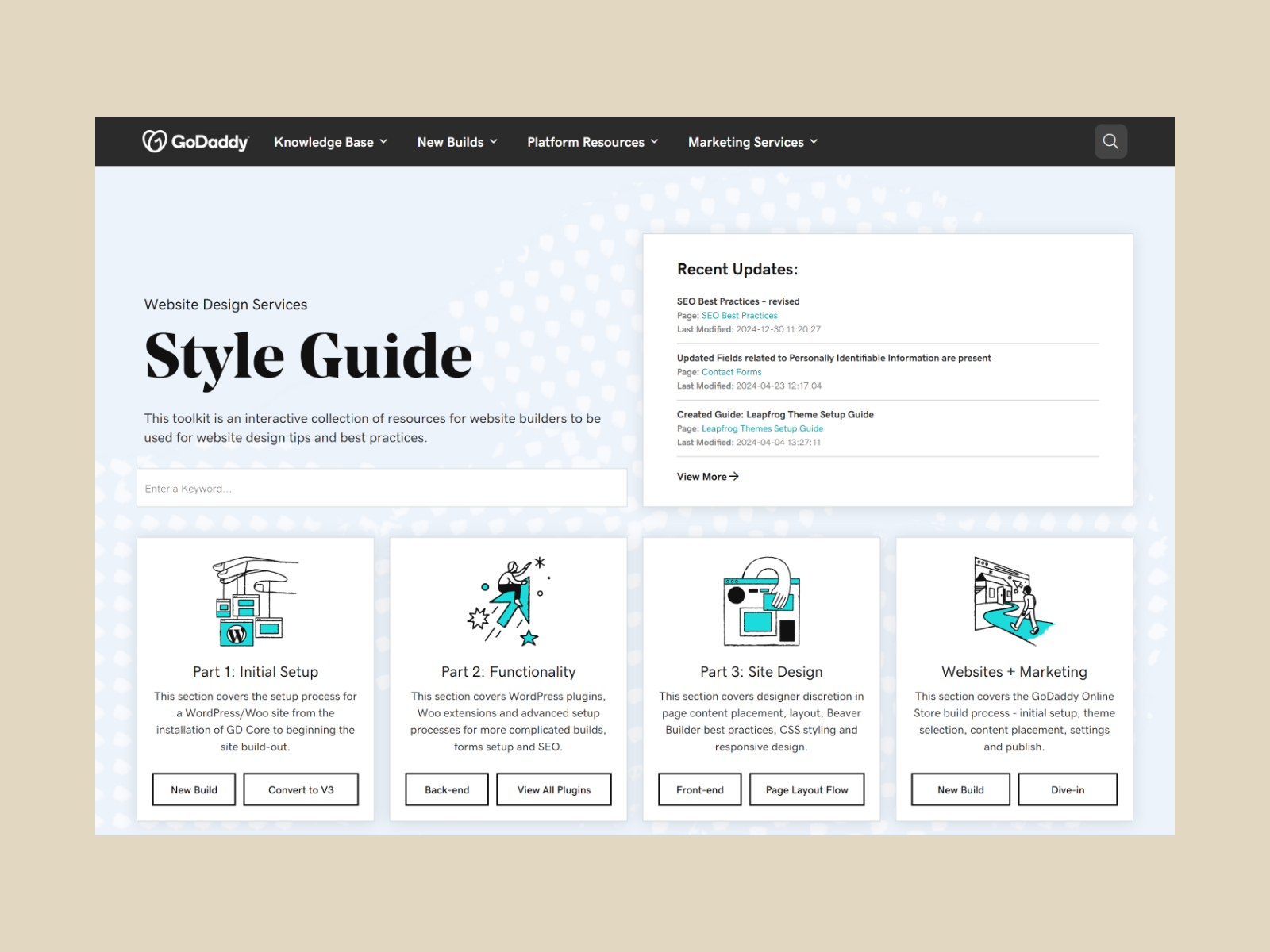Click the Marketing Services chevron
Screen dimensions: 1270x952
814,142
